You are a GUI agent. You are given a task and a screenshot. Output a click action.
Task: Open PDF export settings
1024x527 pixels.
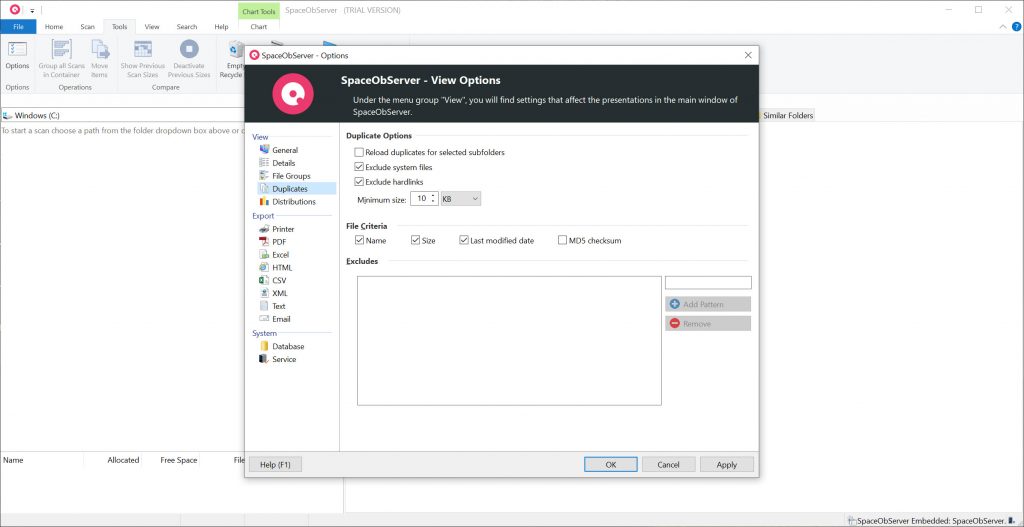point(279,242)
